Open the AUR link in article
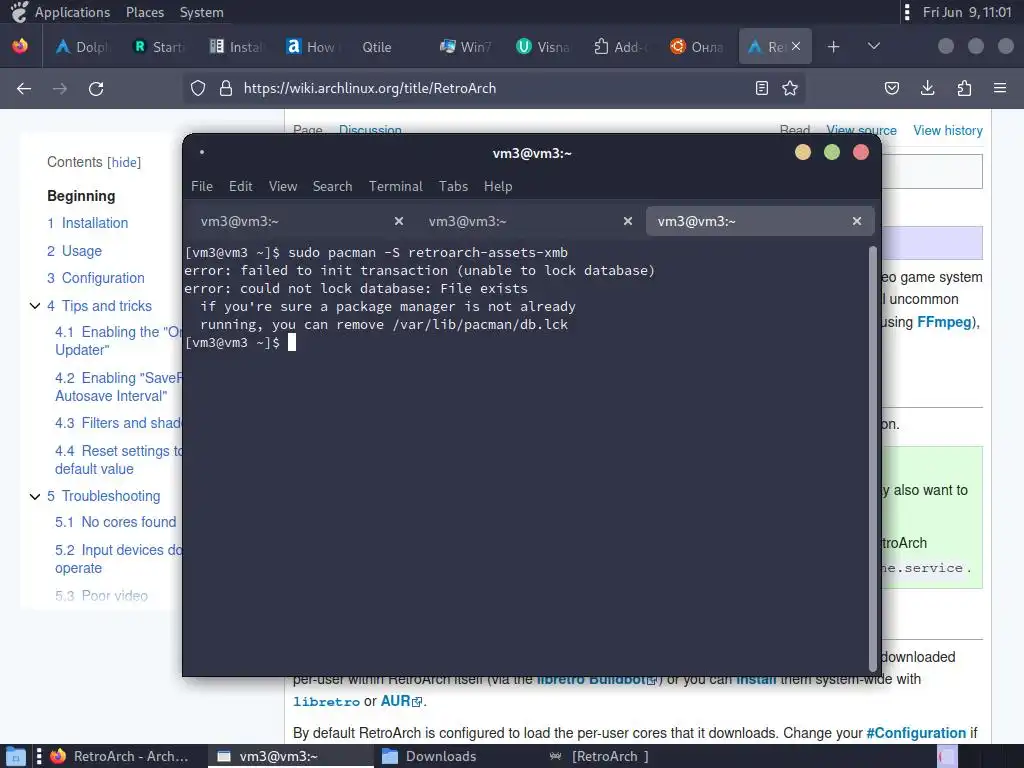This screenshot has height=768, width=1024. tap(401, 701)
